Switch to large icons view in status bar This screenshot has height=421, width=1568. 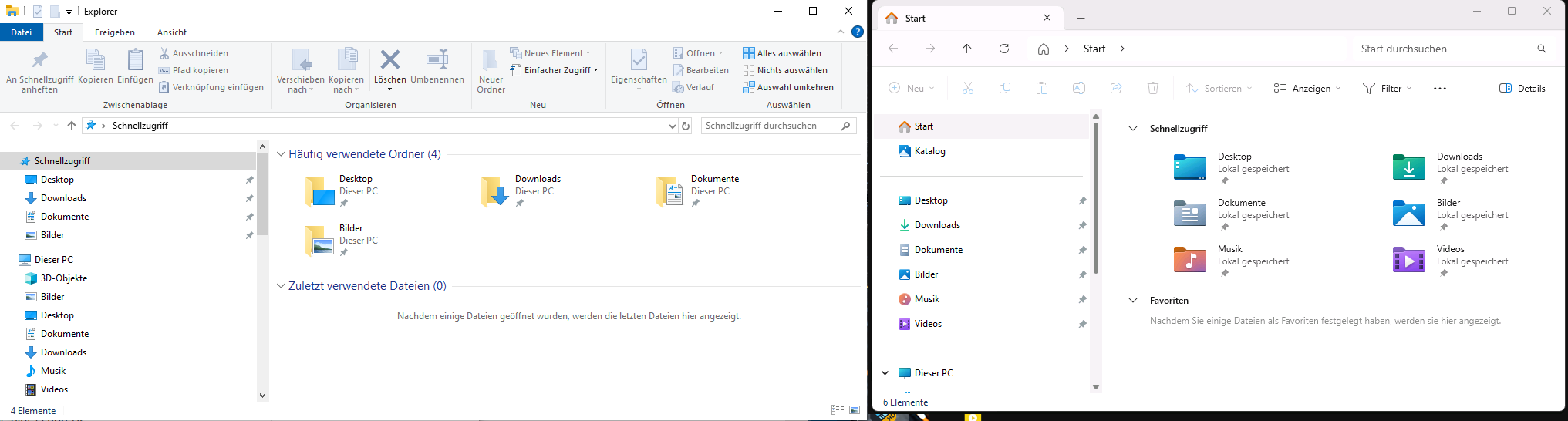tap(855, 410)
